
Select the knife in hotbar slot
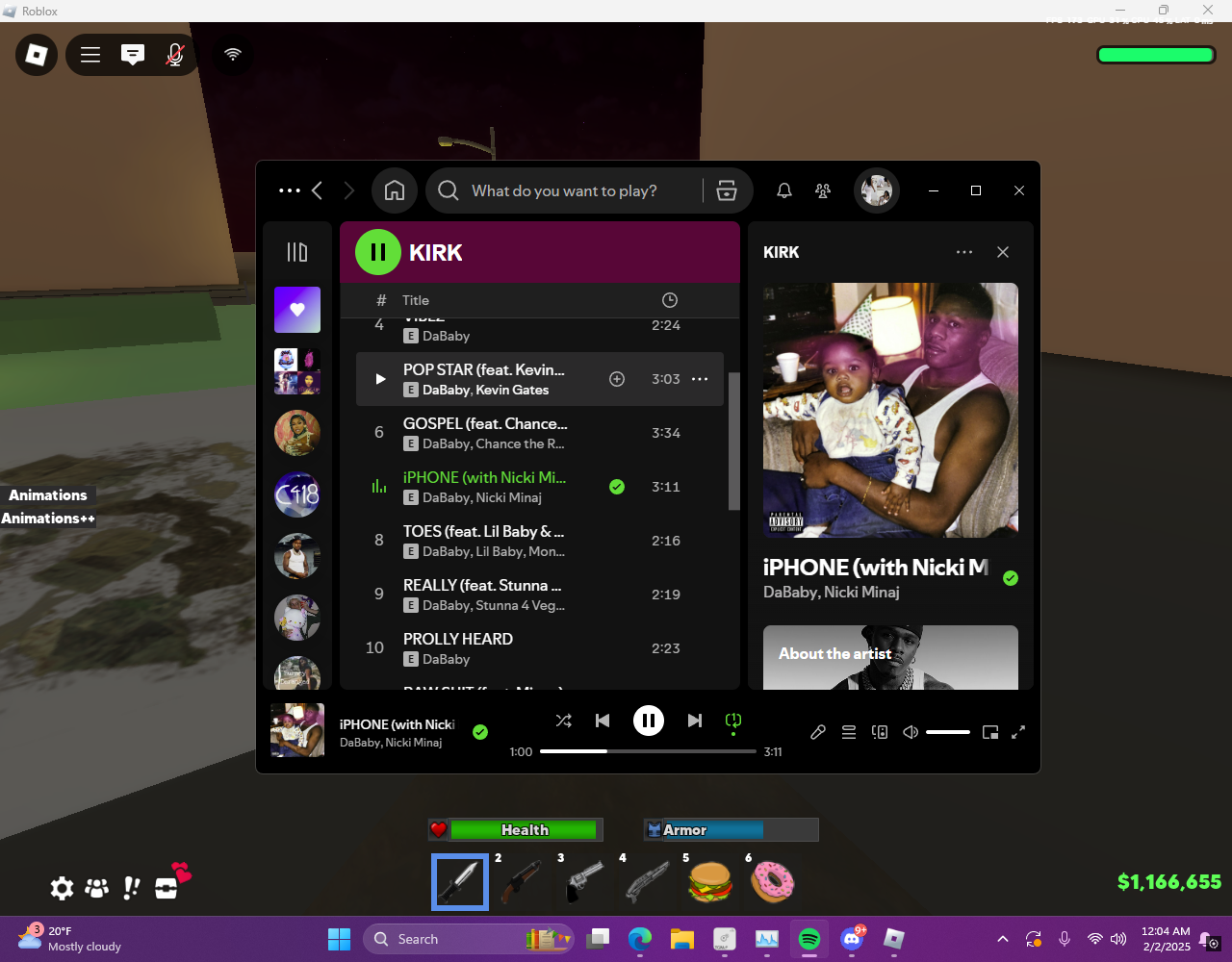[x=460, y=881]
